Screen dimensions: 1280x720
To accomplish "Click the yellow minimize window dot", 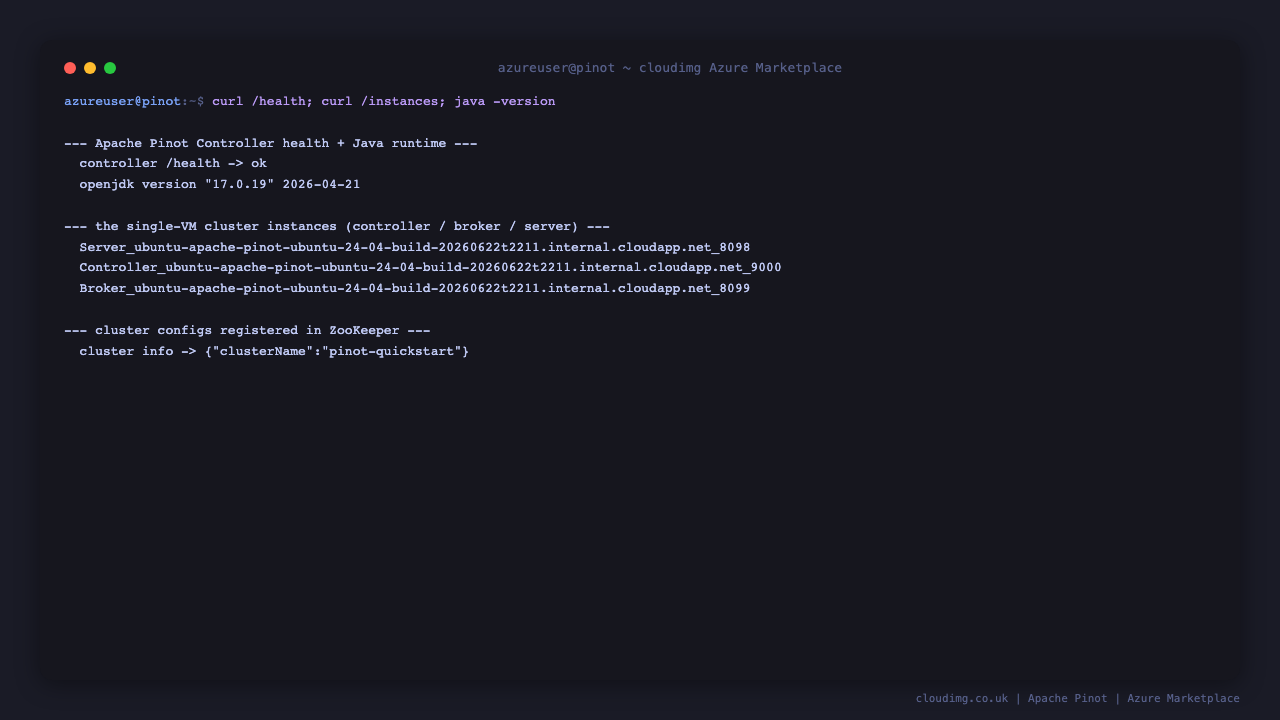I will pos(90,68).
